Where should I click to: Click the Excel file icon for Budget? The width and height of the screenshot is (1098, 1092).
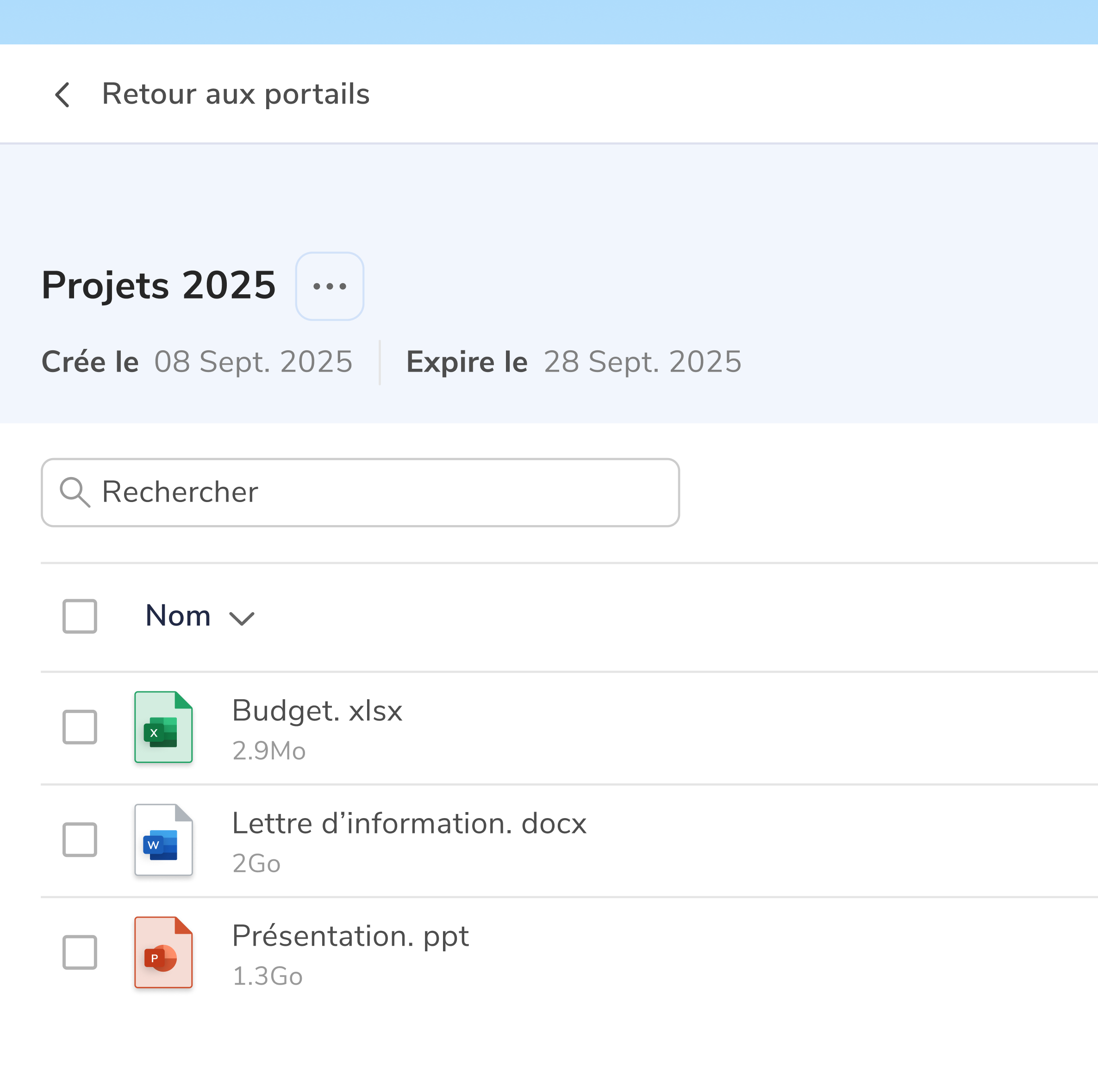click(164, 726)
